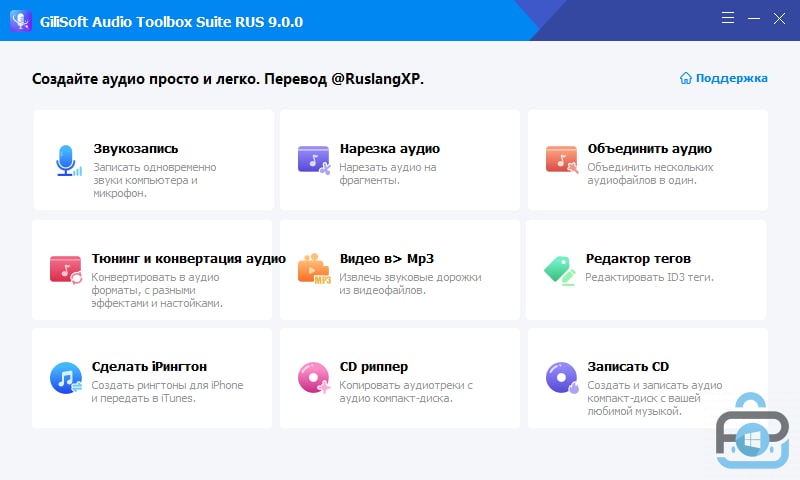This screenshot has width=800, height=480.
Task: Click the headline 'Создайте аудио просто и легко'
Action: click(x=146, y=79)
